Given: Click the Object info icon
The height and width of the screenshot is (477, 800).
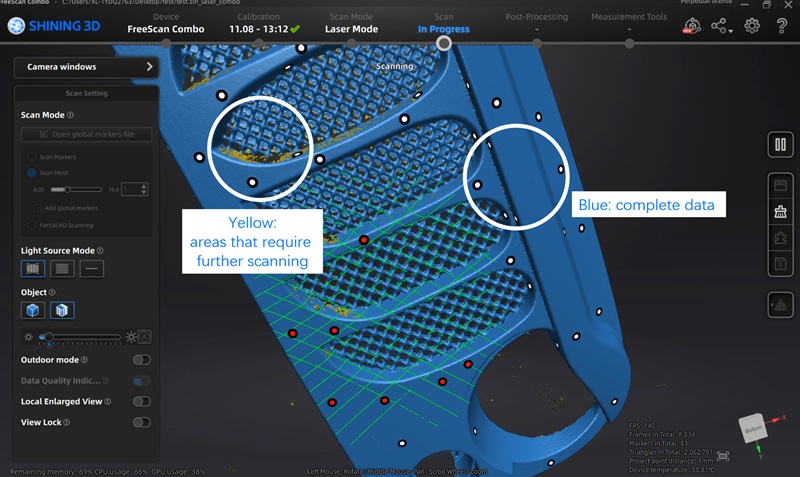Looking at the screenshot, I should pyautogui.click(x=52, y=292).
